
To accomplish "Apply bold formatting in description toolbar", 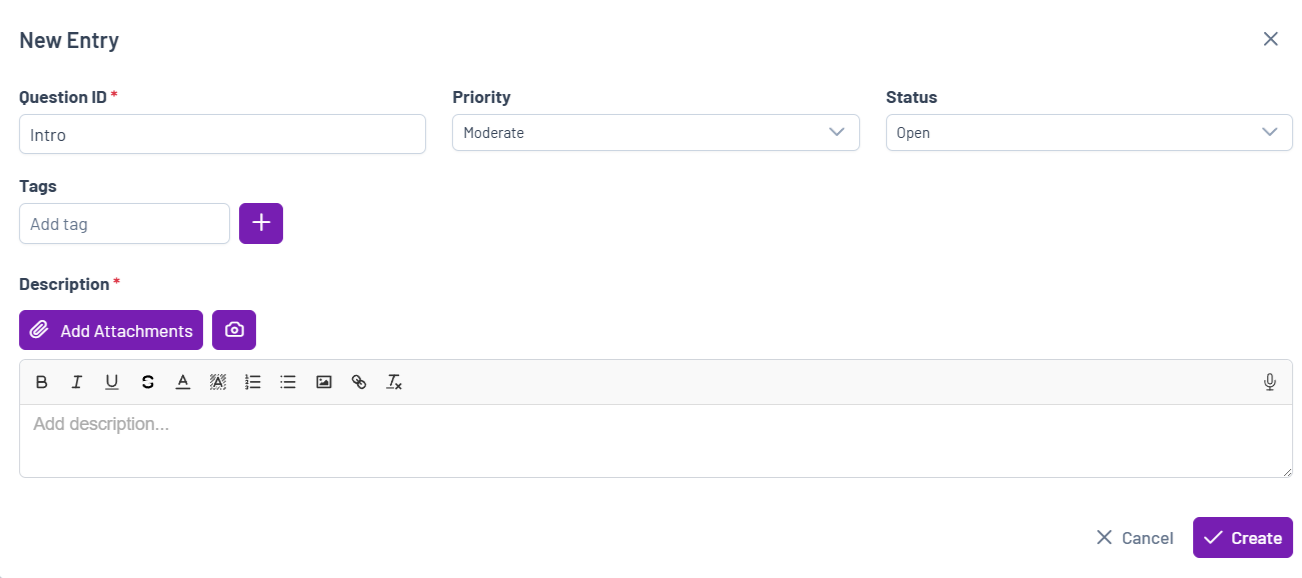I will [41, 382].
